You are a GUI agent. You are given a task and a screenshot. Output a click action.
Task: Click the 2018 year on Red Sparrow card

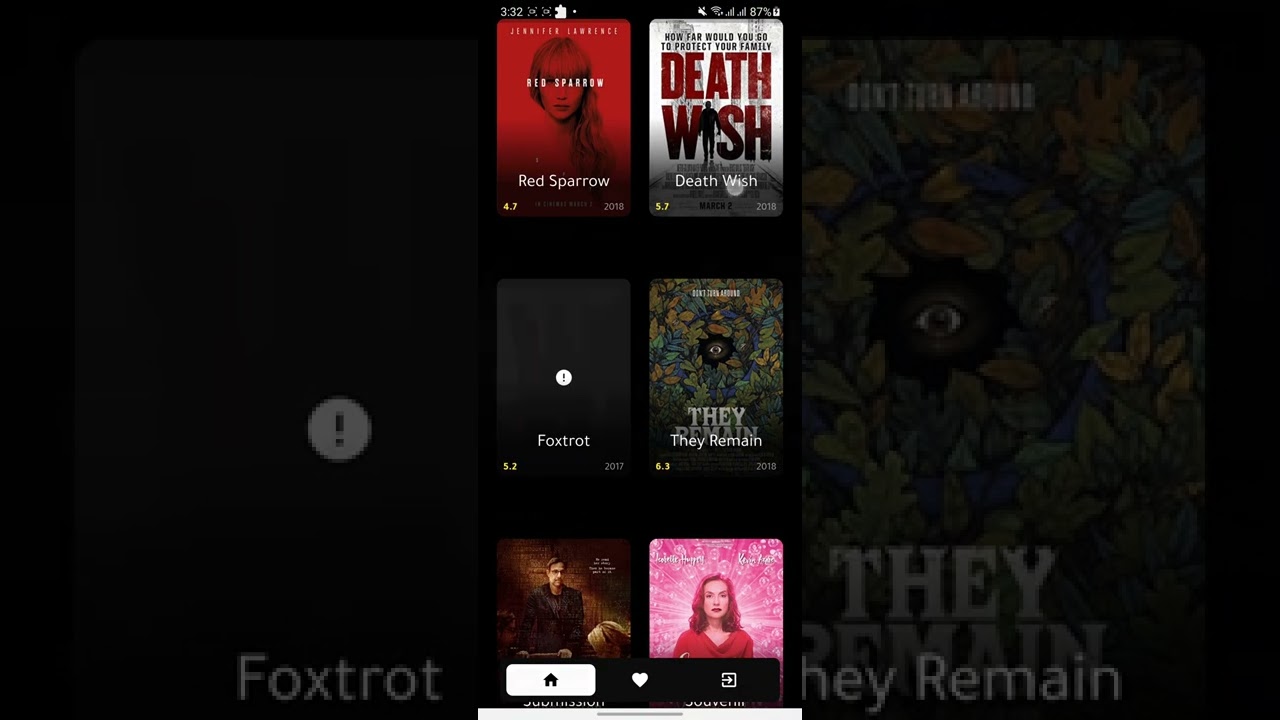[x=614, y=207]
